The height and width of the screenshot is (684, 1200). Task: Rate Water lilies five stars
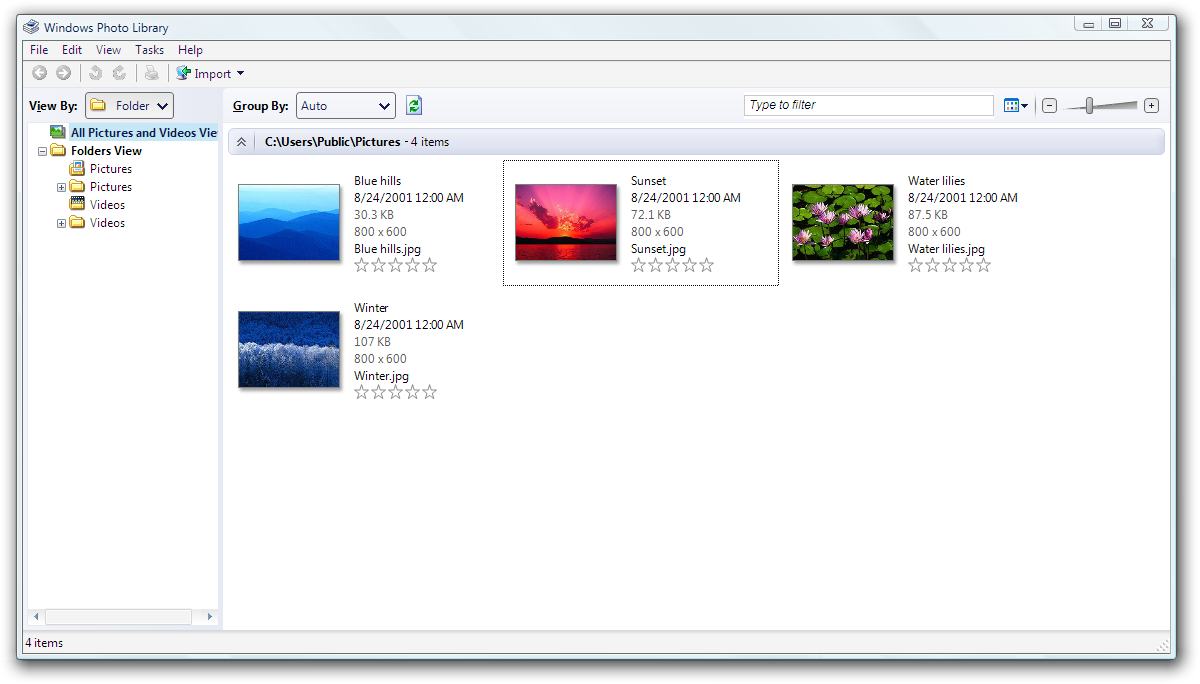tap(984, 265)
